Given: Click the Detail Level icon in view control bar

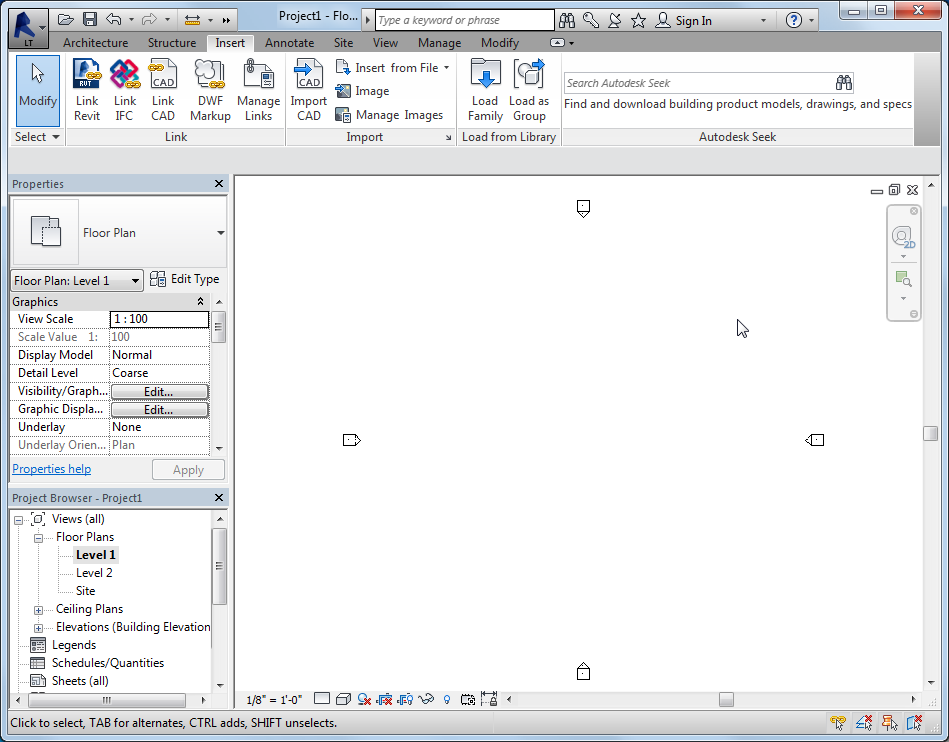Looking at the screenshot, I should pyautogui.click(x=322, y=699).
